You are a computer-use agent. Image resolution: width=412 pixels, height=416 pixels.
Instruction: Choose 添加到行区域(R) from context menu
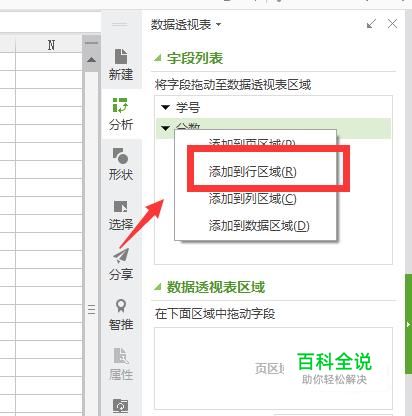coord(252,172)
